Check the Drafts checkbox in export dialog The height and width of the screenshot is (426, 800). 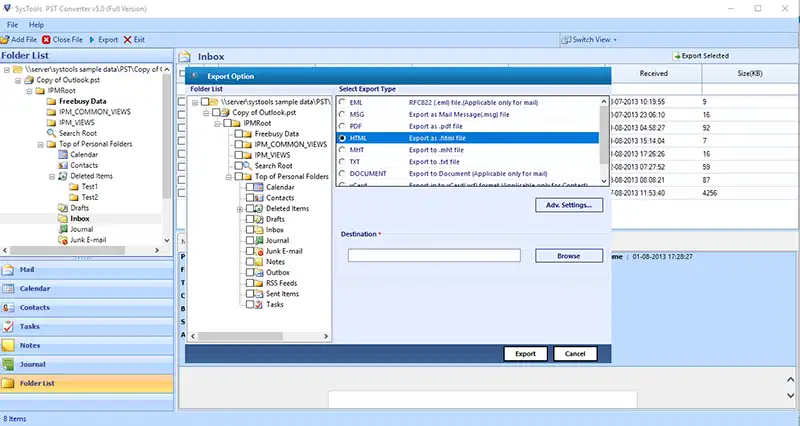click(249, 219)
